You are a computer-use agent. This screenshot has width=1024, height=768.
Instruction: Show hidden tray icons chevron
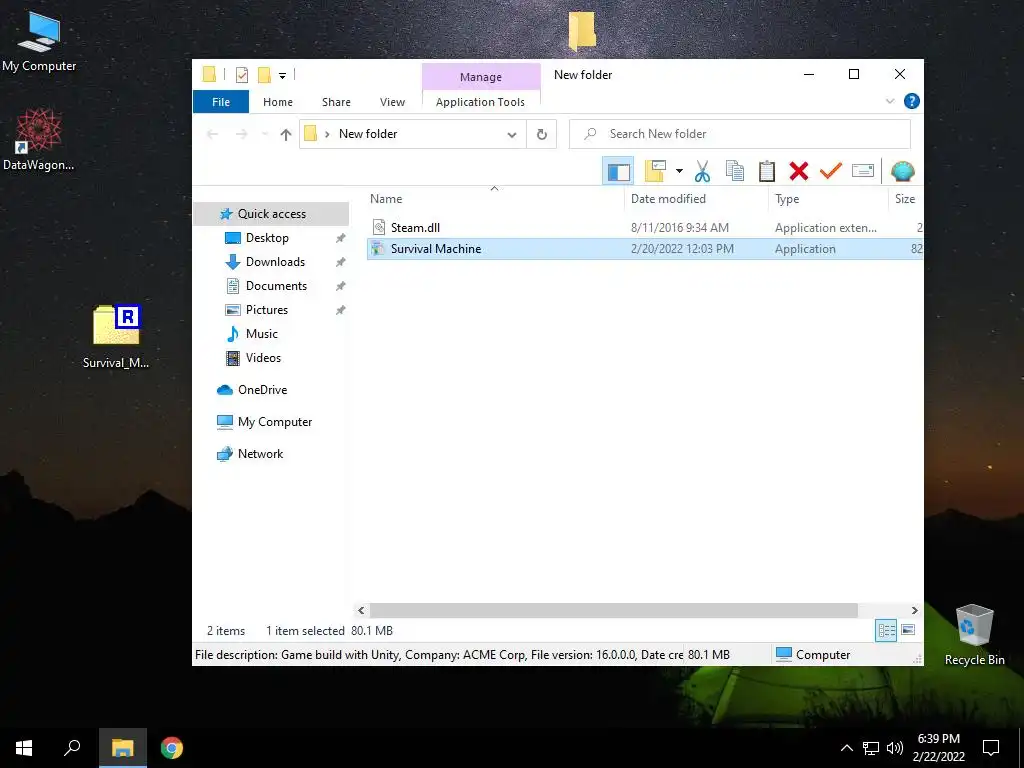tap(846, 748)
